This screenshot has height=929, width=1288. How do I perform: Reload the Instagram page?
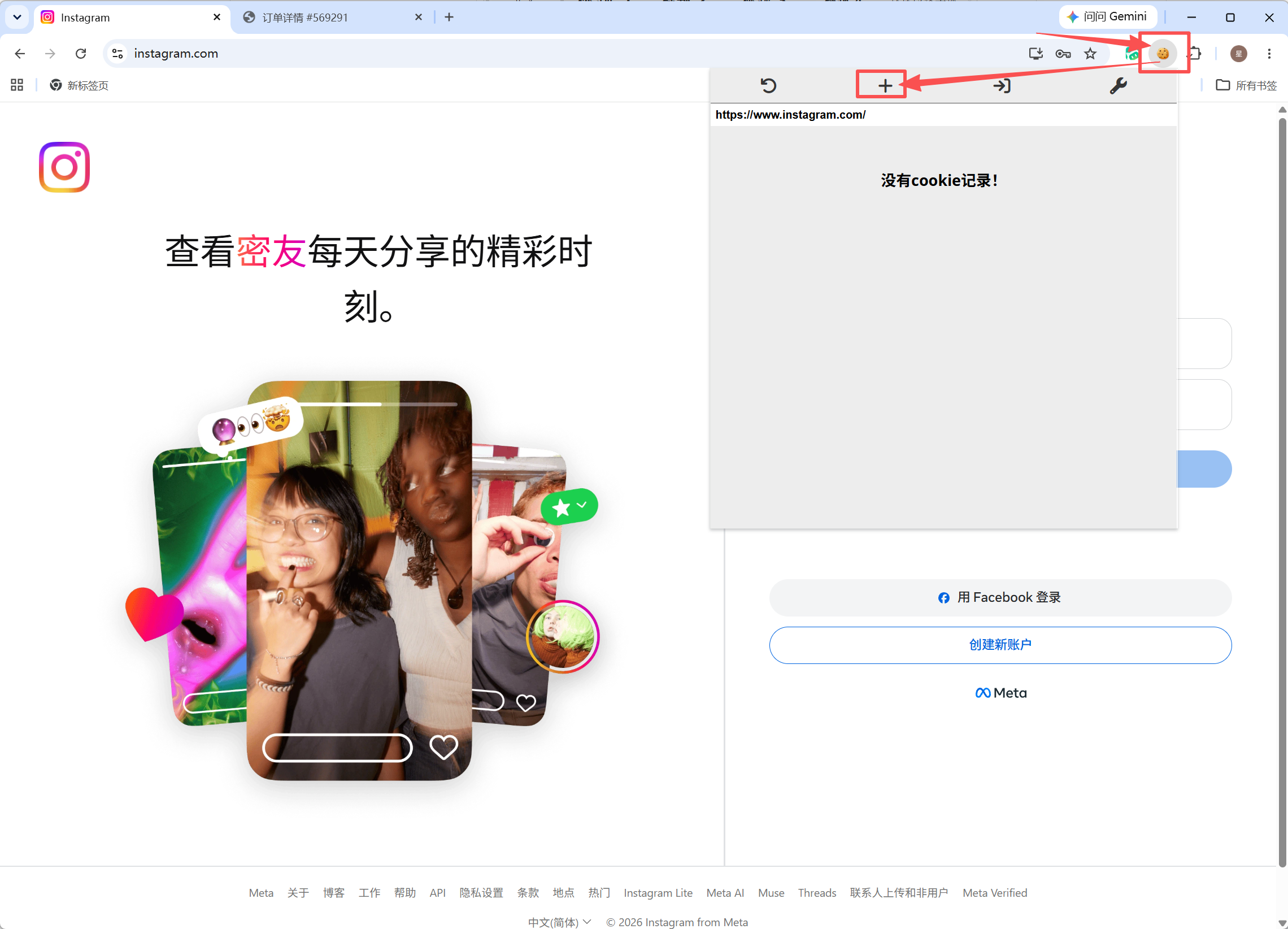tap(81, 54)
